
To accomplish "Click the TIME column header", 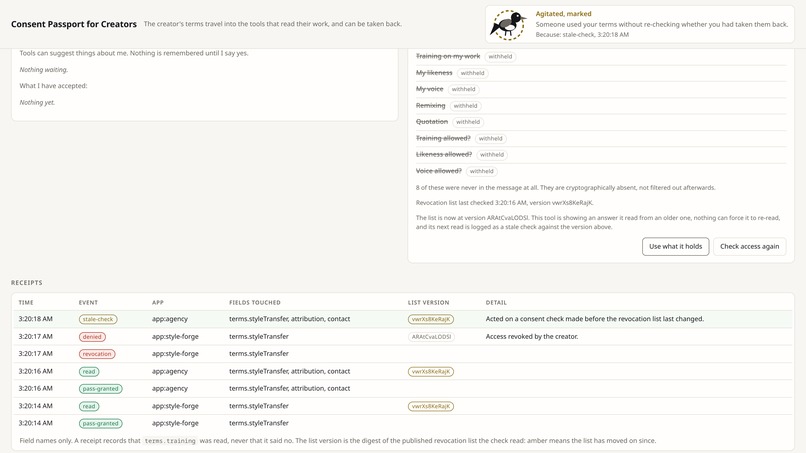I will pos(26,302).
